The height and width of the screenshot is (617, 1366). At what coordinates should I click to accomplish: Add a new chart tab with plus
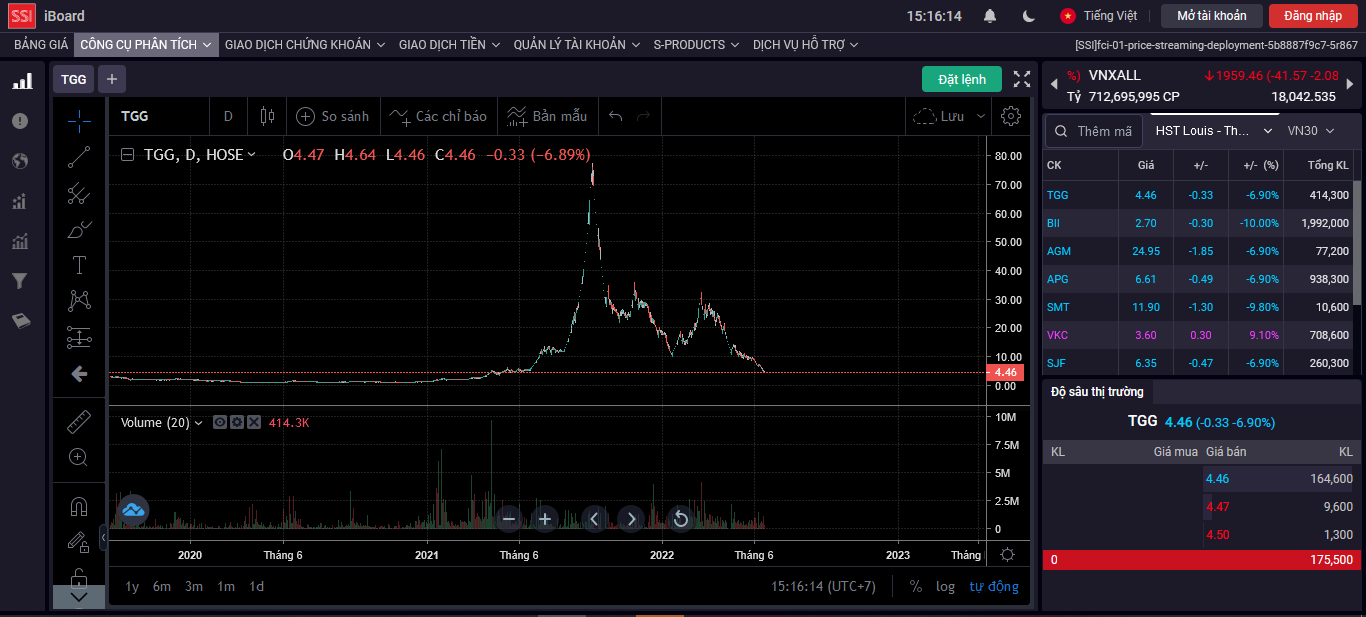(x=111, y=79)
